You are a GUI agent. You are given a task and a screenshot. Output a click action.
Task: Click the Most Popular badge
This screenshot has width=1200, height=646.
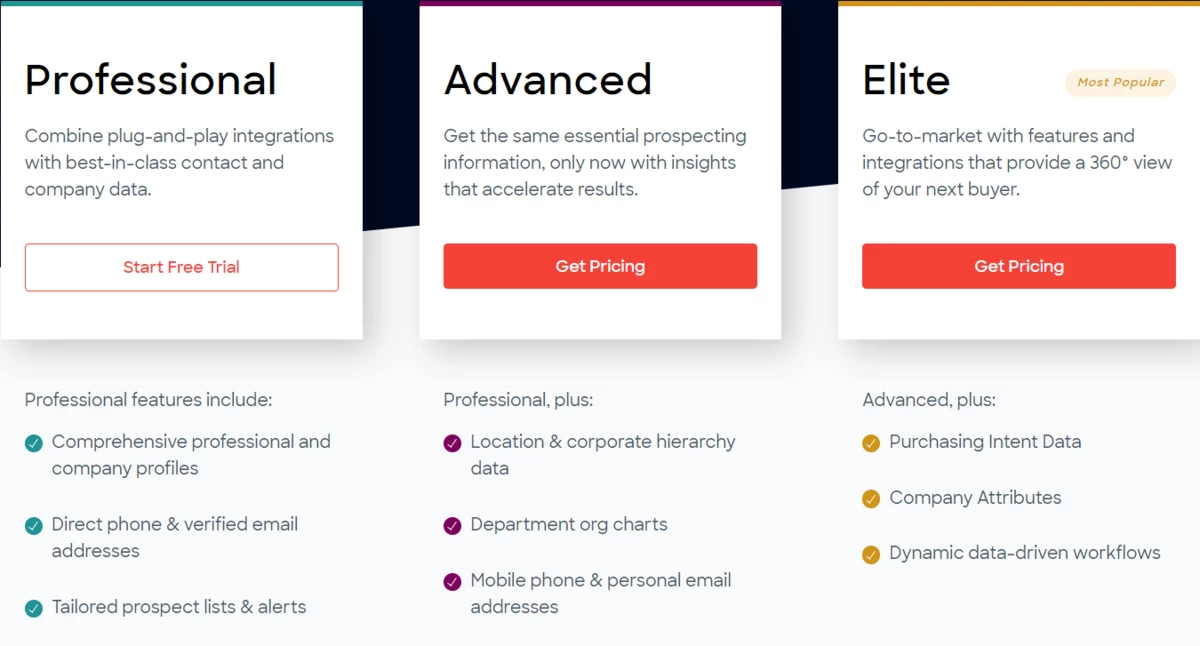[1120, 82]
